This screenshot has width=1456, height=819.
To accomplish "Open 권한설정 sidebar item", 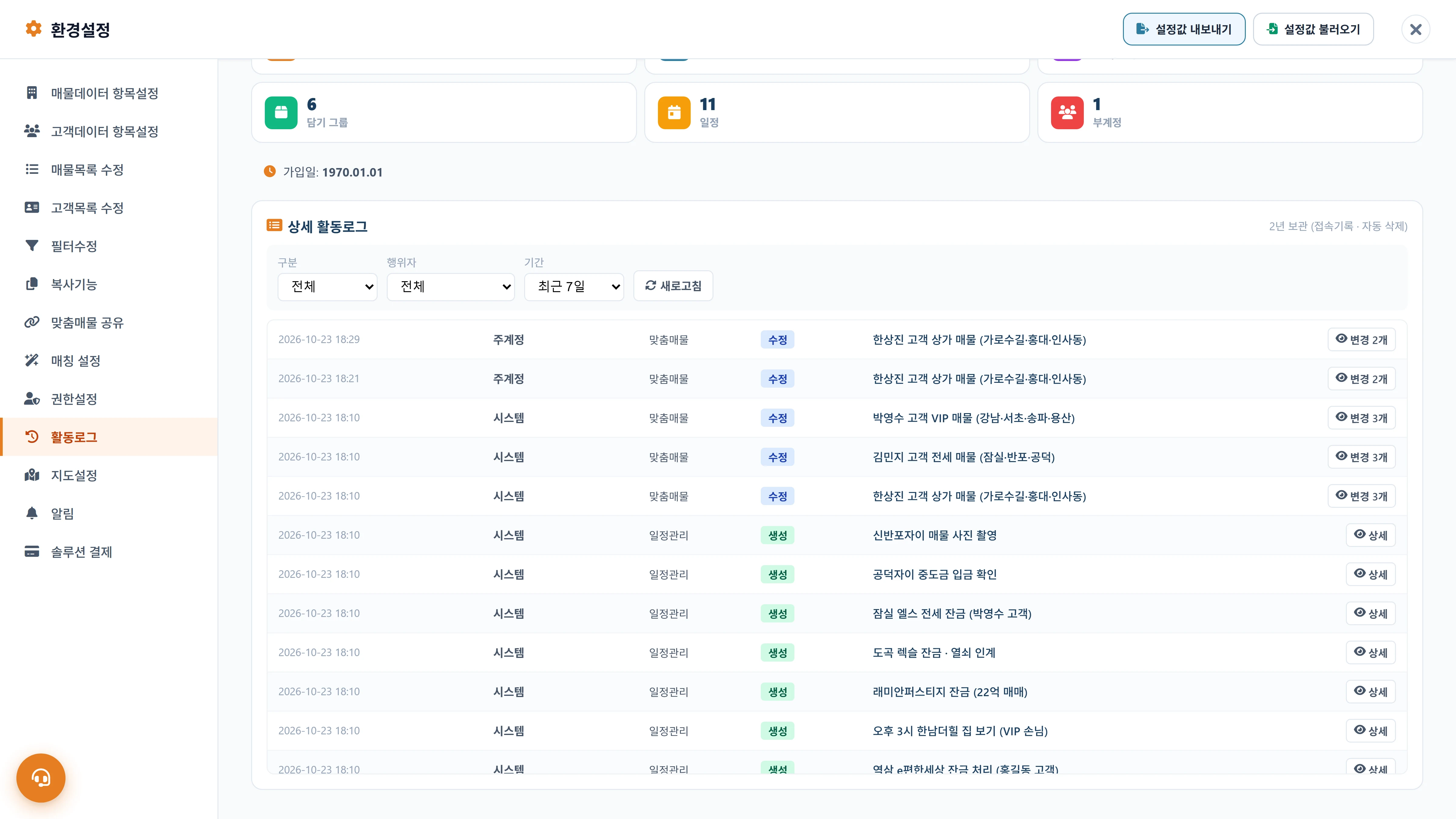I will pyautogui.click(x=109, y=399).
